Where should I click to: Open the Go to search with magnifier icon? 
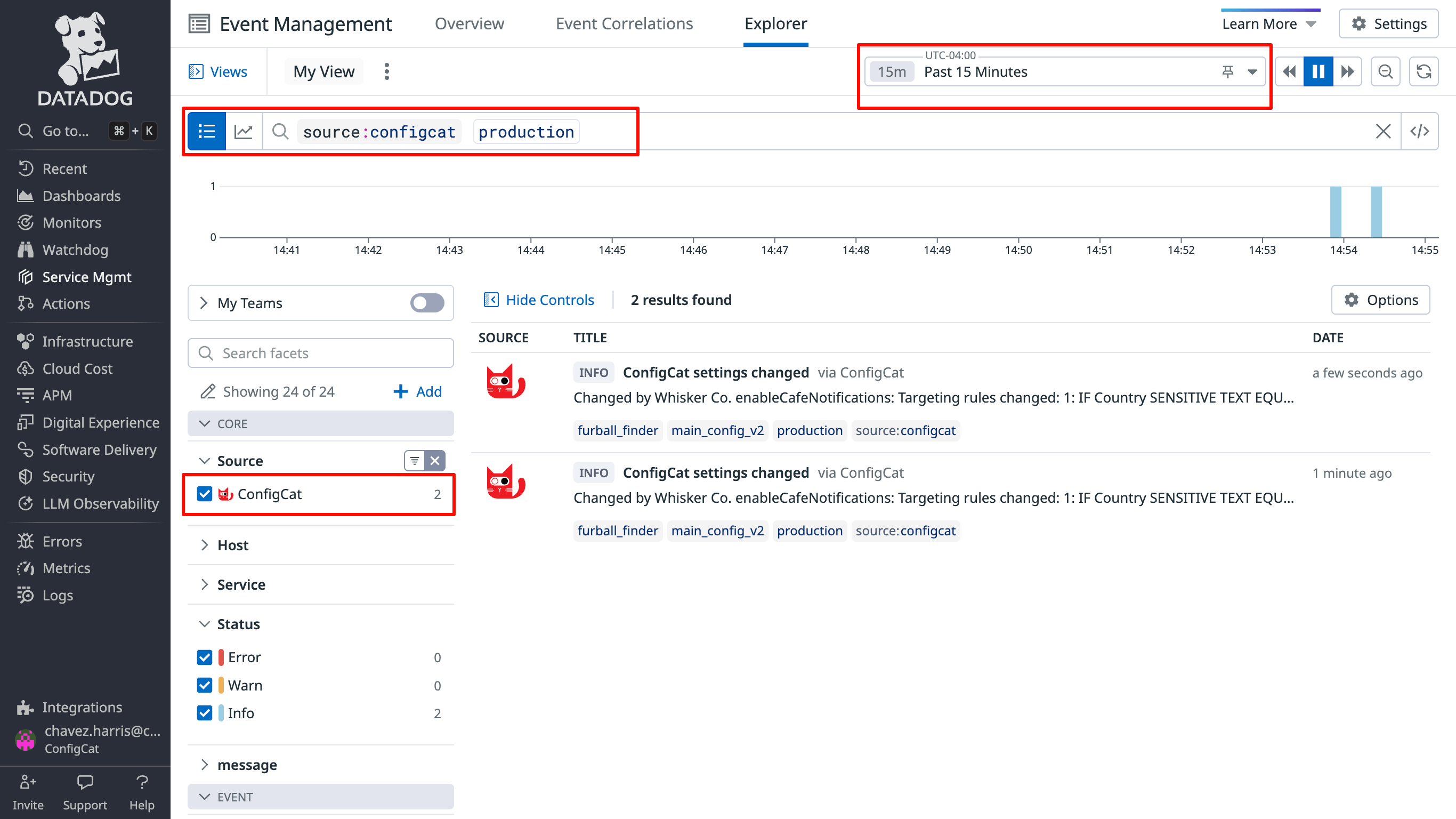26,131
